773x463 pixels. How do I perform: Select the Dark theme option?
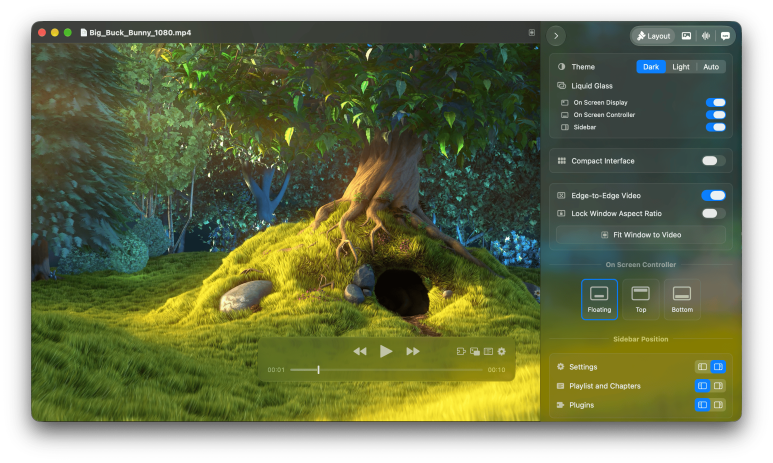click(x=651, y=67)
